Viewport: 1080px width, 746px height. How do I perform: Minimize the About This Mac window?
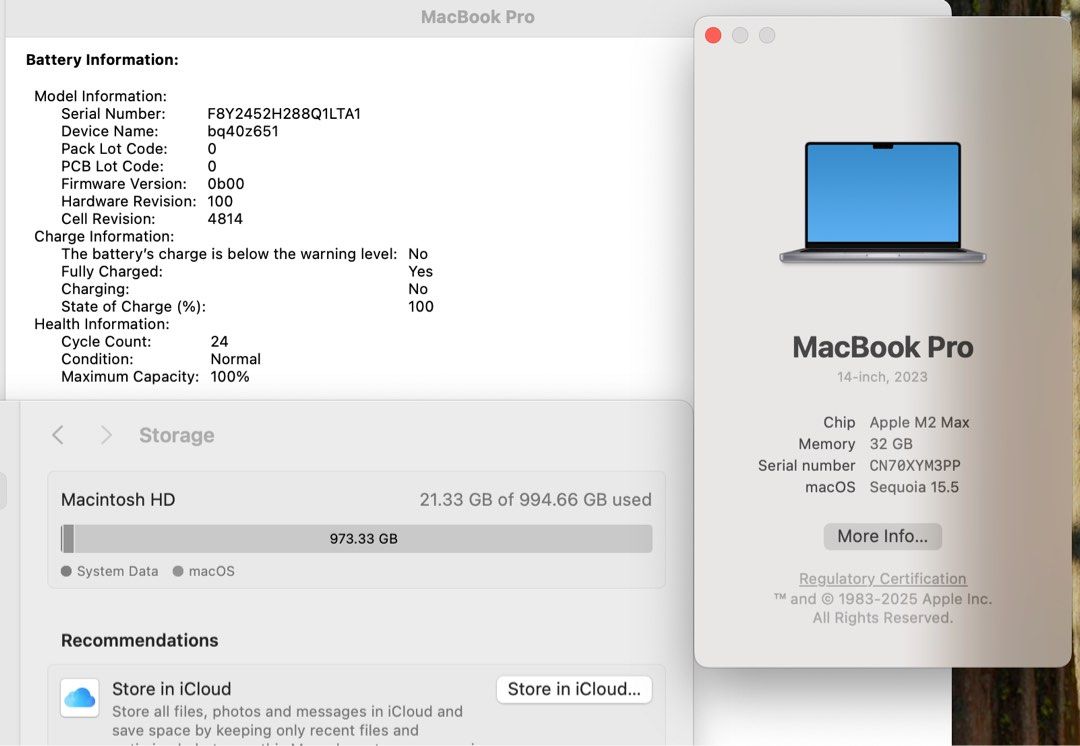tap(740, 35)
